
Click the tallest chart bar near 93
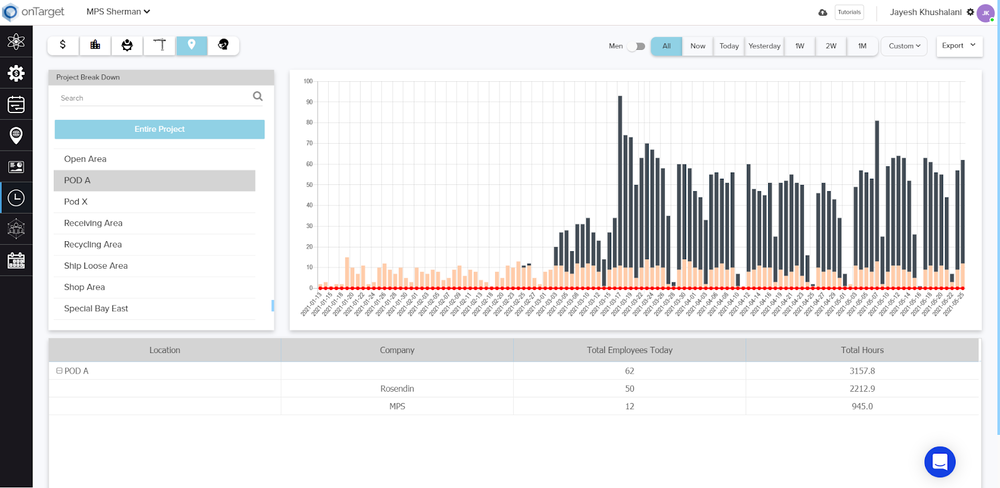[x=620, y=191]
